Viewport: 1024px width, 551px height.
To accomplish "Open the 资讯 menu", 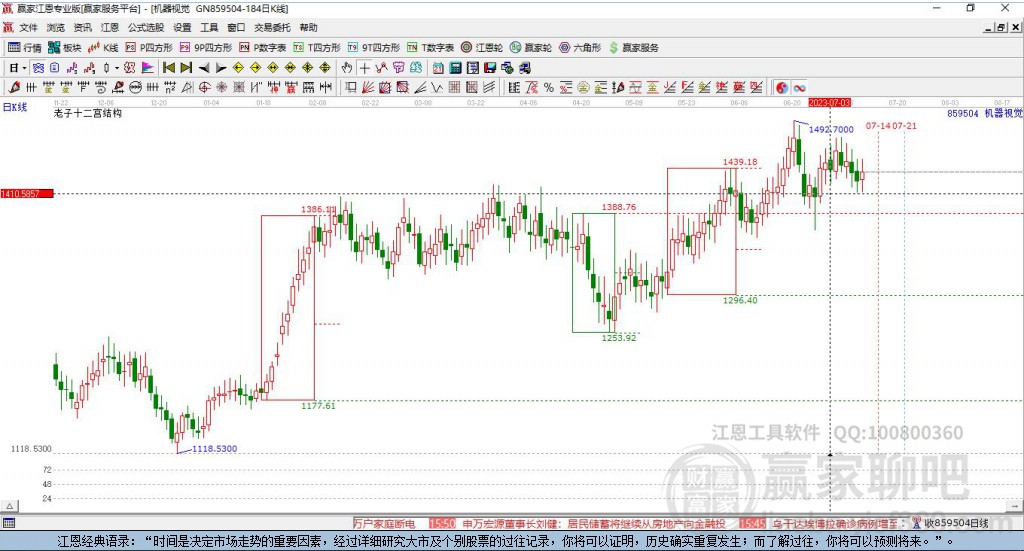I will point(82,27).
